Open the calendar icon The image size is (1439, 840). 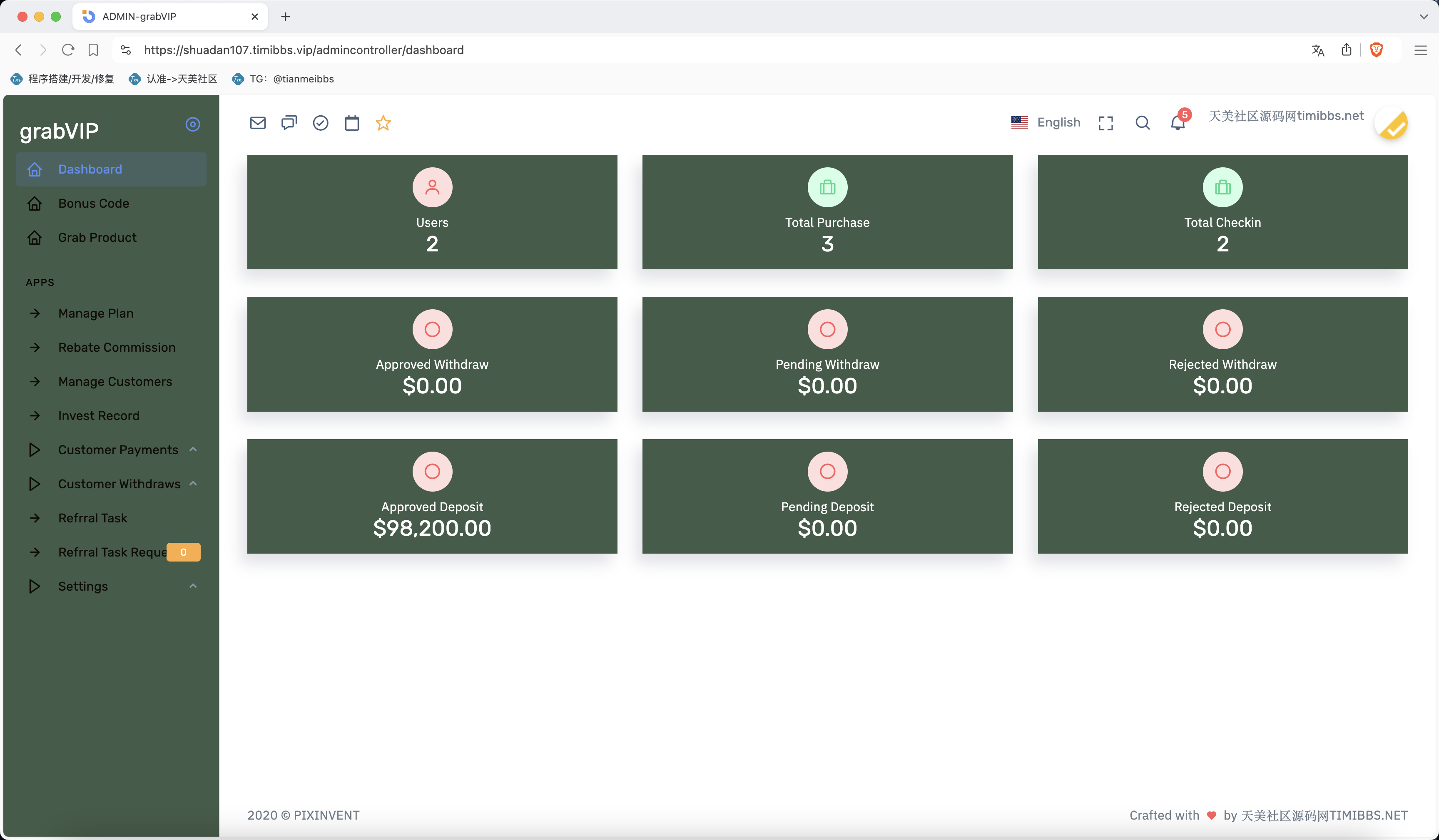click(x=352, y=123)
